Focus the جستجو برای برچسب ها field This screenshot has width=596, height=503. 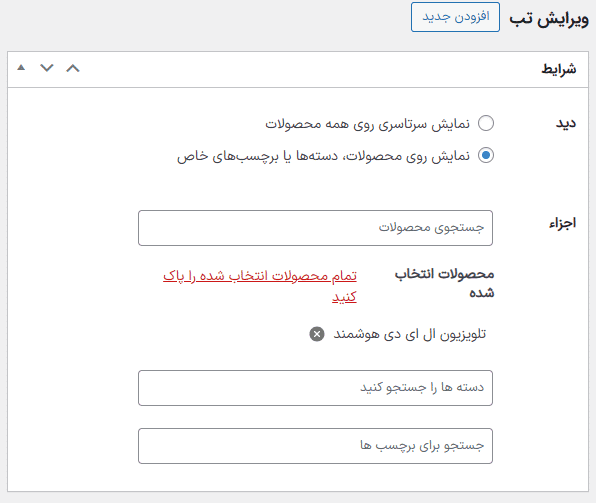tap(315, 446)
